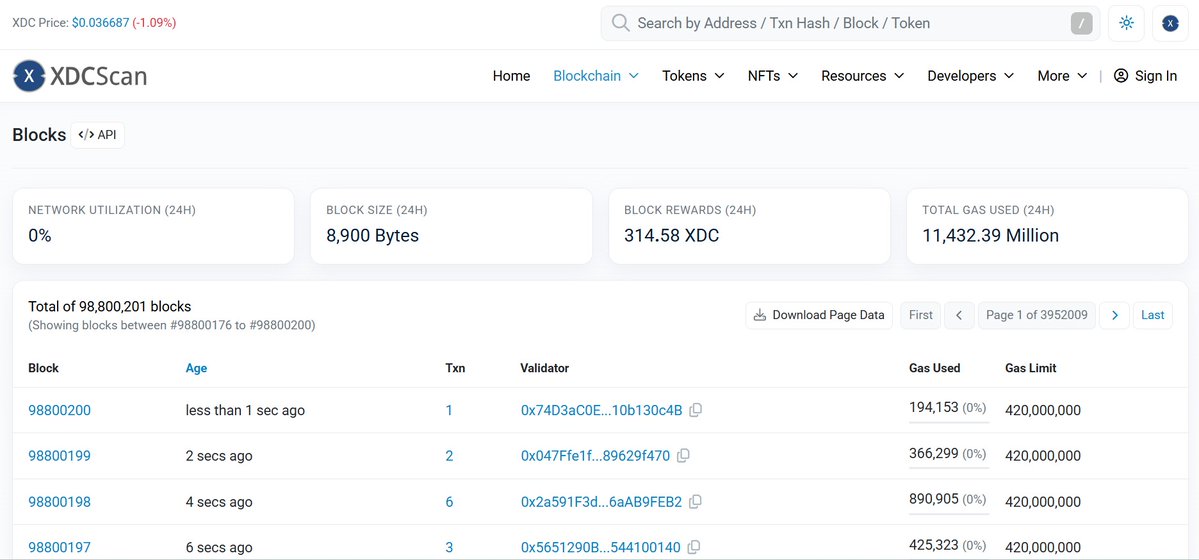The image size is (1199, 560).
Task: Click the Sign In user icon
Action: click(x=1121, y=76)
